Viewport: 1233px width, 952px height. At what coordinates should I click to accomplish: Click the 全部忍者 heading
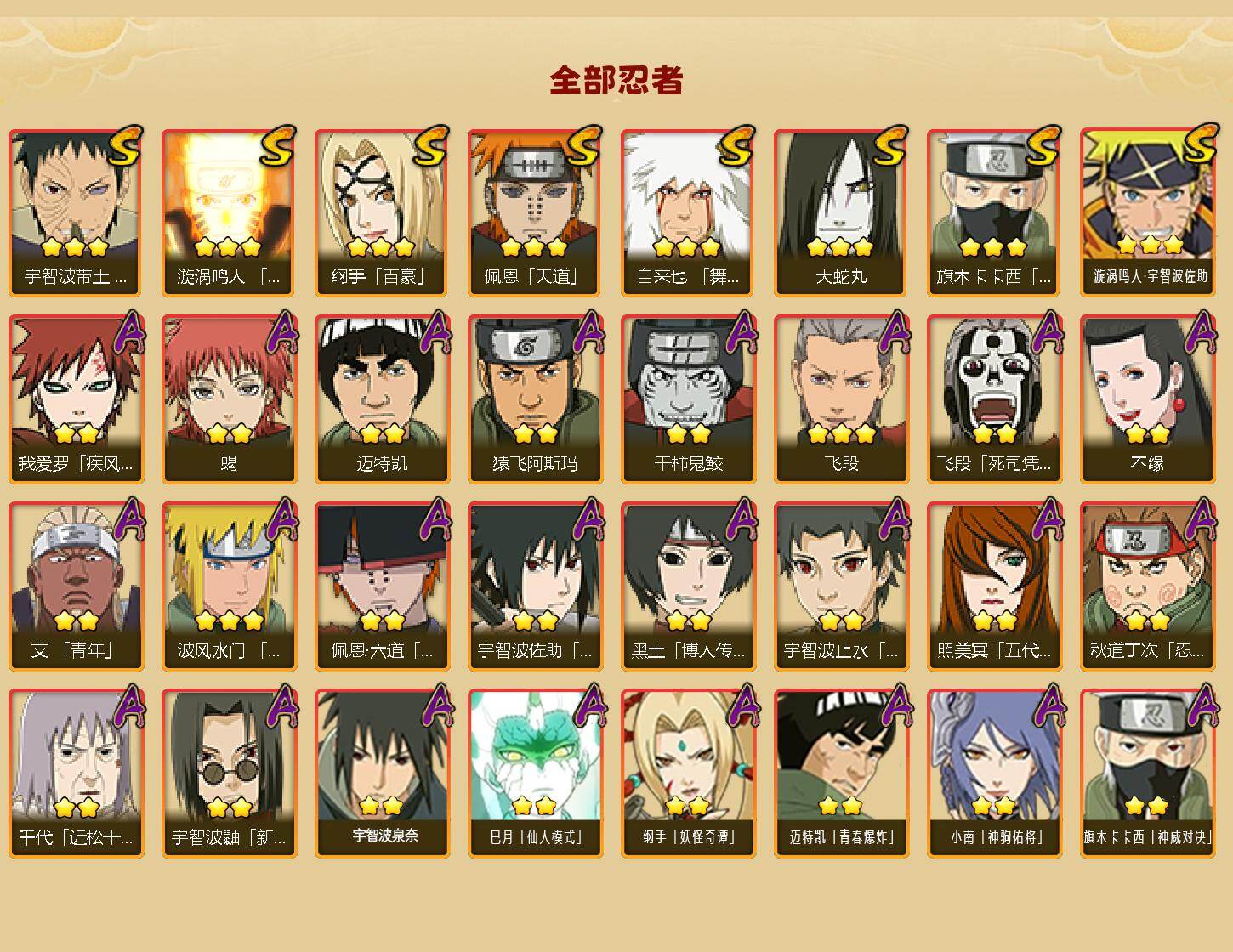click(x=616, y=81)
